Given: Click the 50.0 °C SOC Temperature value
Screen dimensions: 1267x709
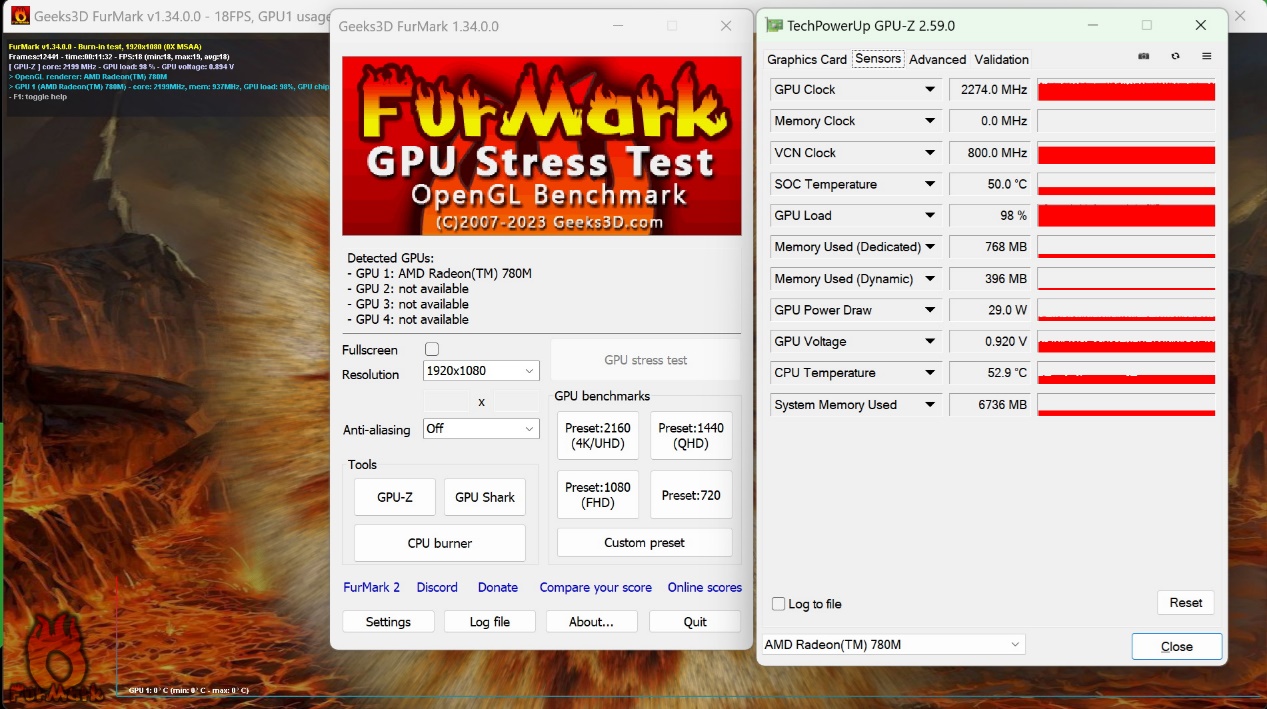Looking at the screenshot, I should tap(990, 184).
